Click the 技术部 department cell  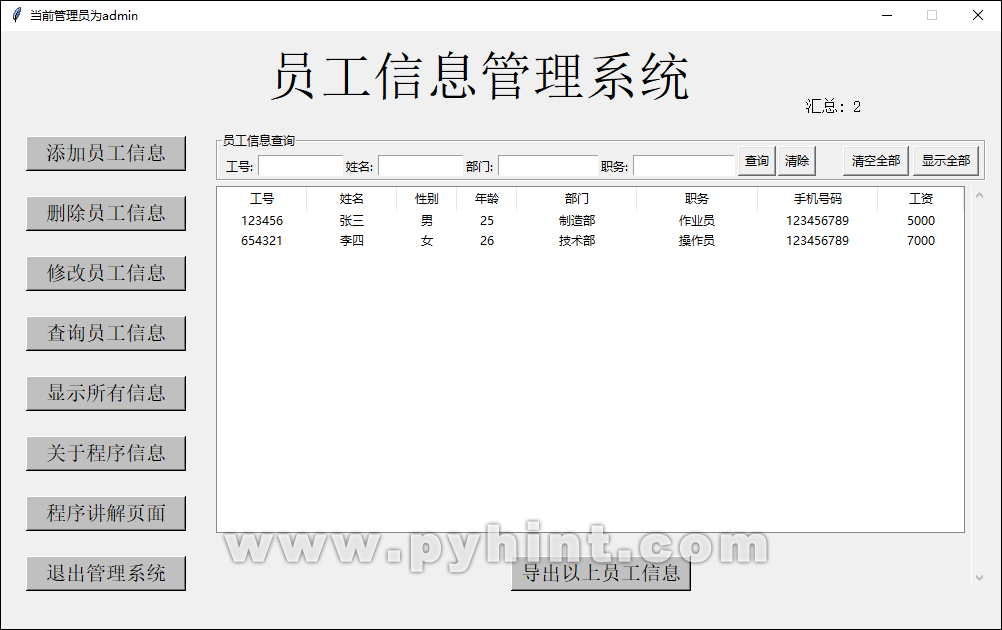coord(576,241)
